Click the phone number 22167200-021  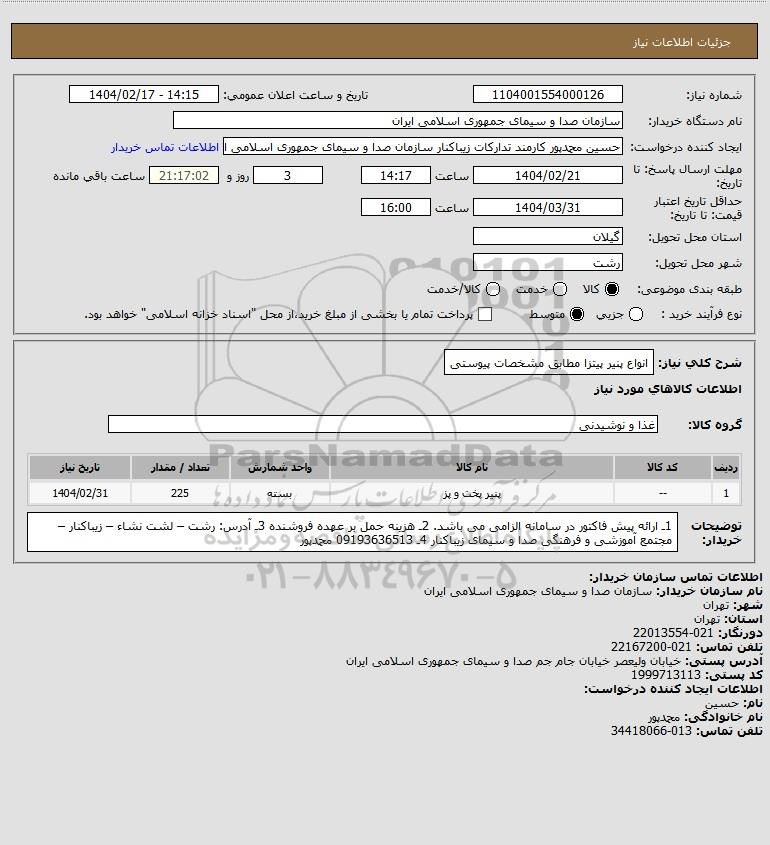(651, 647)
